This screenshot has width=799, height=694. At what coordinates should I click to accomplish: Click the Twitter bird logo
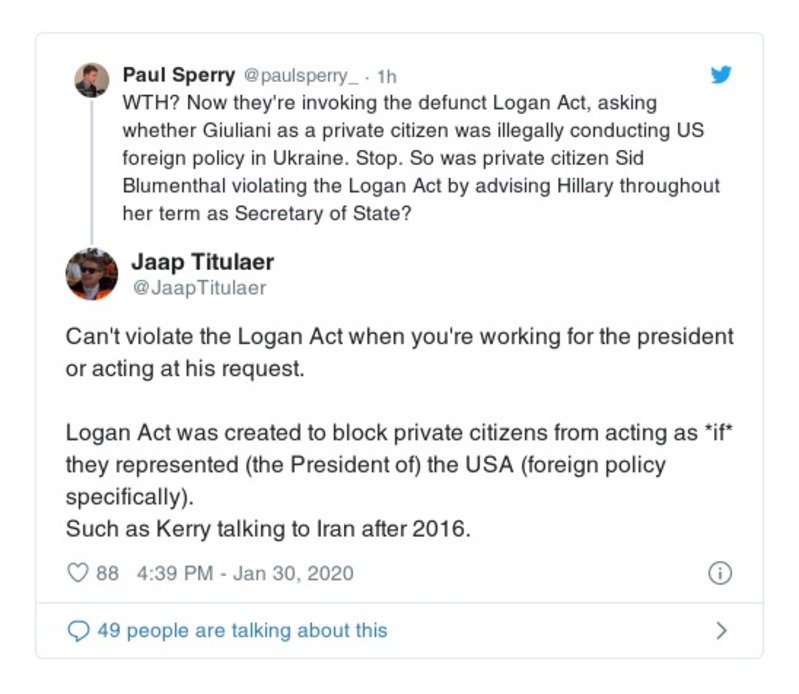coord(721,75)
